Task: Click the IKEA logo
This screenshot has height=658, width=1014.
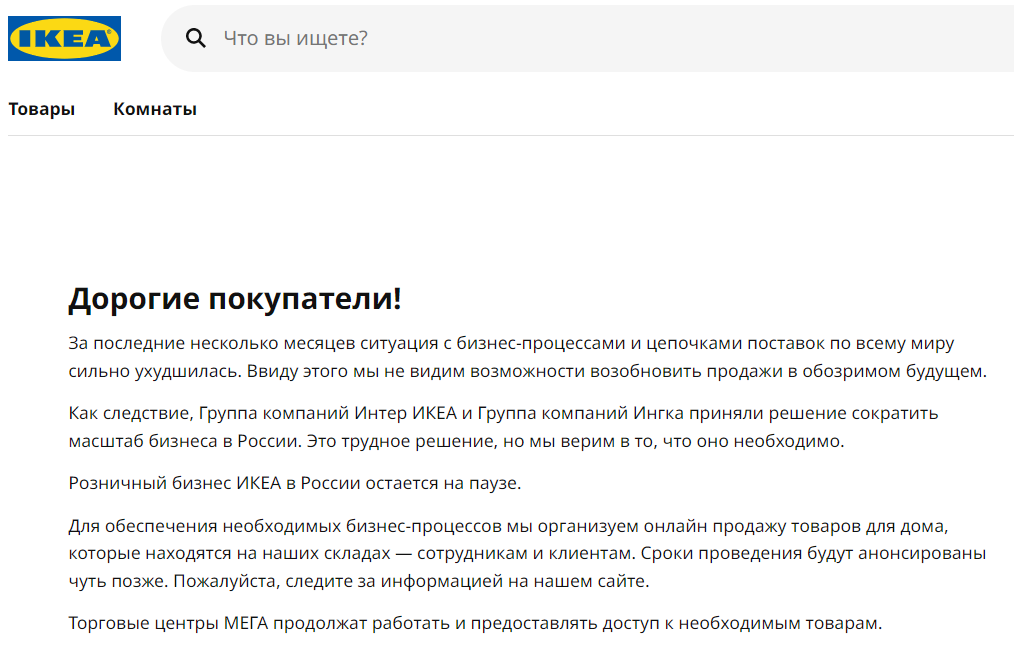Action: point(64,38)
